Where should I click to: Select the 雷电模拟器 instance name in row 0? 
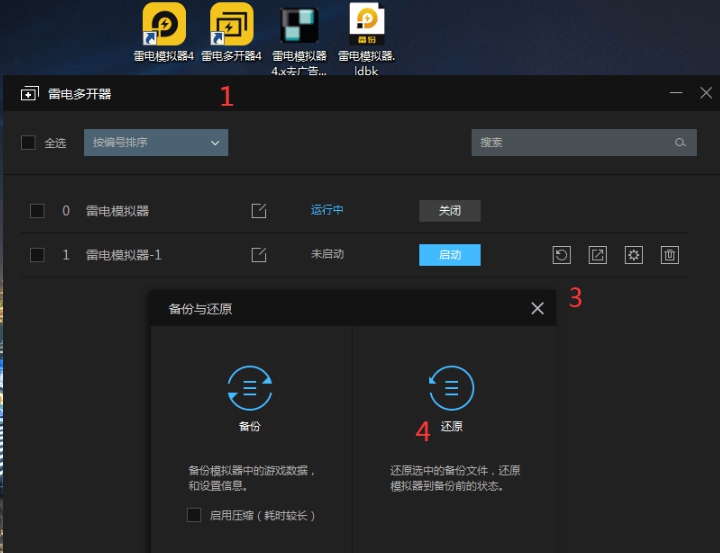point(118,211)
